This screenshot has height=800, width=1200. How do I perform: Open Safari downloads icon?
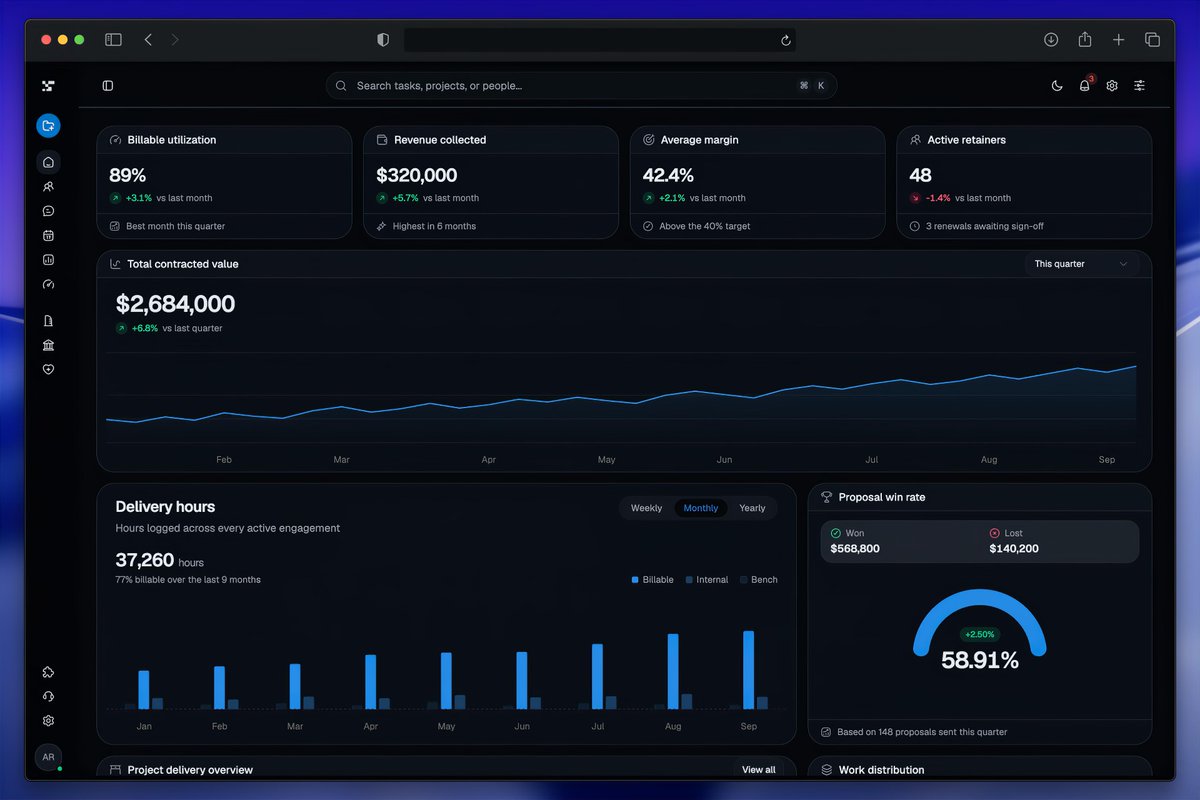click(x=1051, y=40)
